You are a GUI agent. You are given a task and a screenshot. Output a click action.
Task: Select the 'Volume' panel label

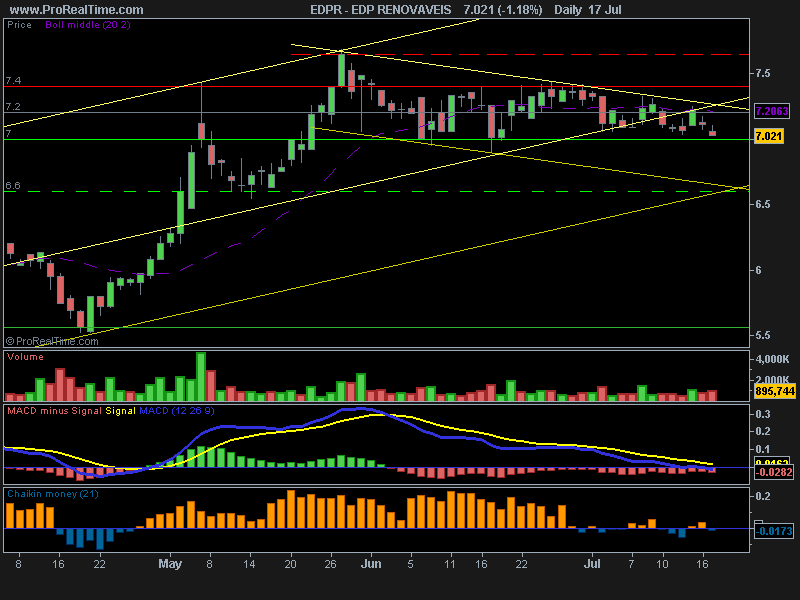click(25, 357)
